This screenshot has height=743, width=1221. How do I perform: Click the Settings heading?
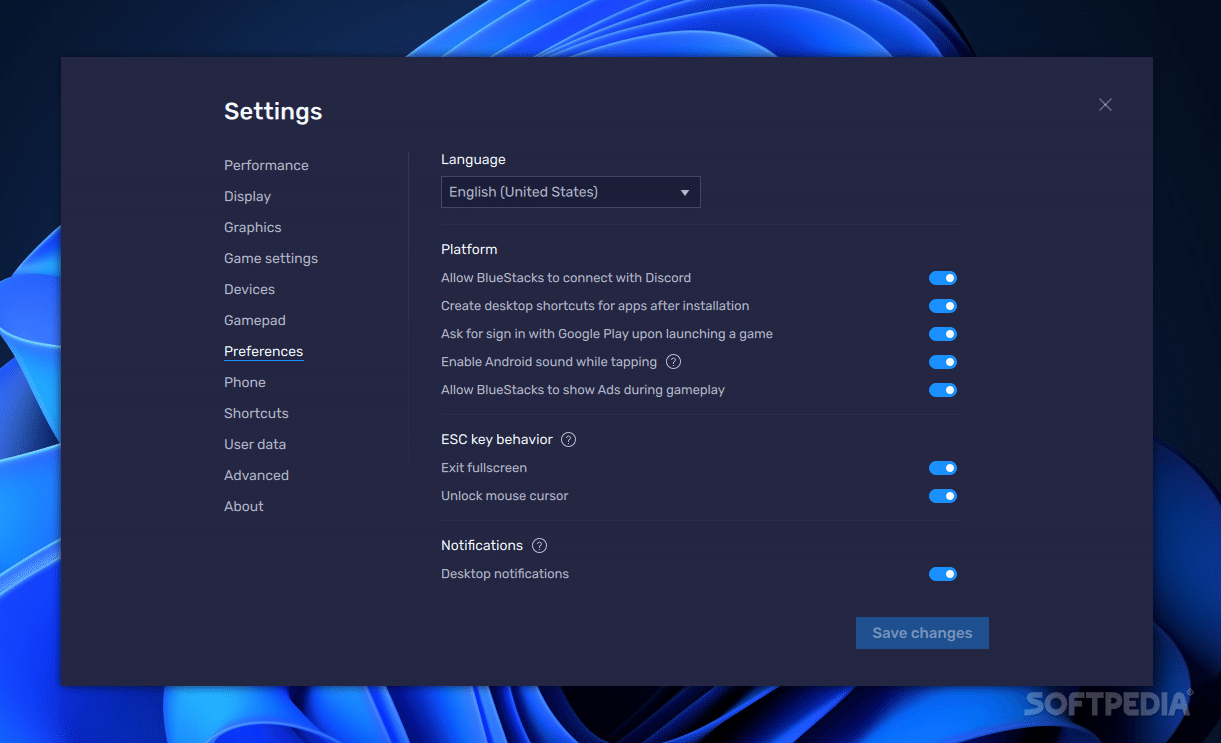273,111
